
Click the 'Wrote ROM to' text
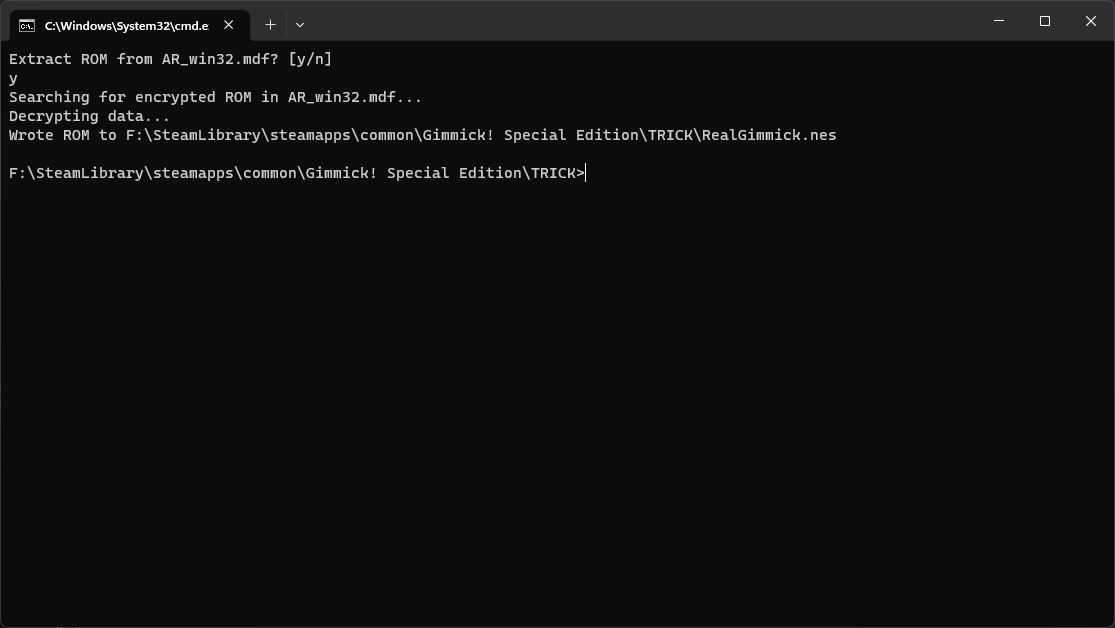click(63, 135)
